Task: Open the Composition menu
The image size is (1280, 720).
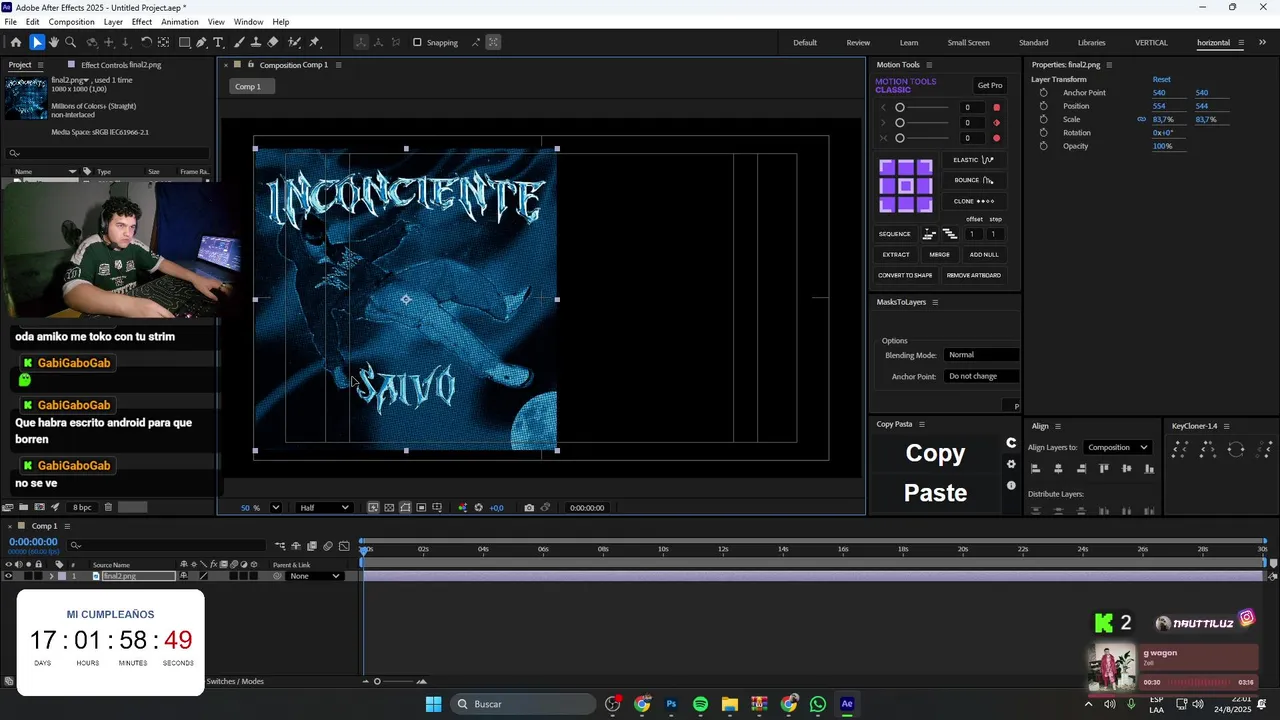Action: pyautogui.click(x=71, y=22)
